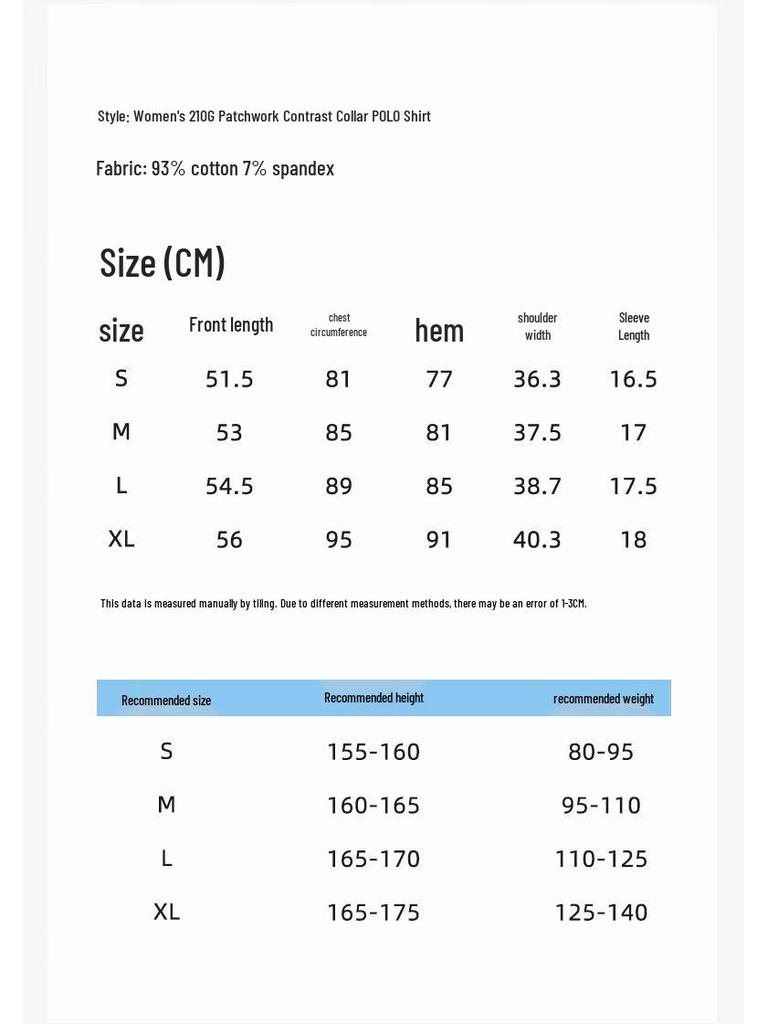Screen dimensions: 768x1024
Task: Click the measurement error disclaimer note
Action: pyautogui.click(x=344, y=603)
